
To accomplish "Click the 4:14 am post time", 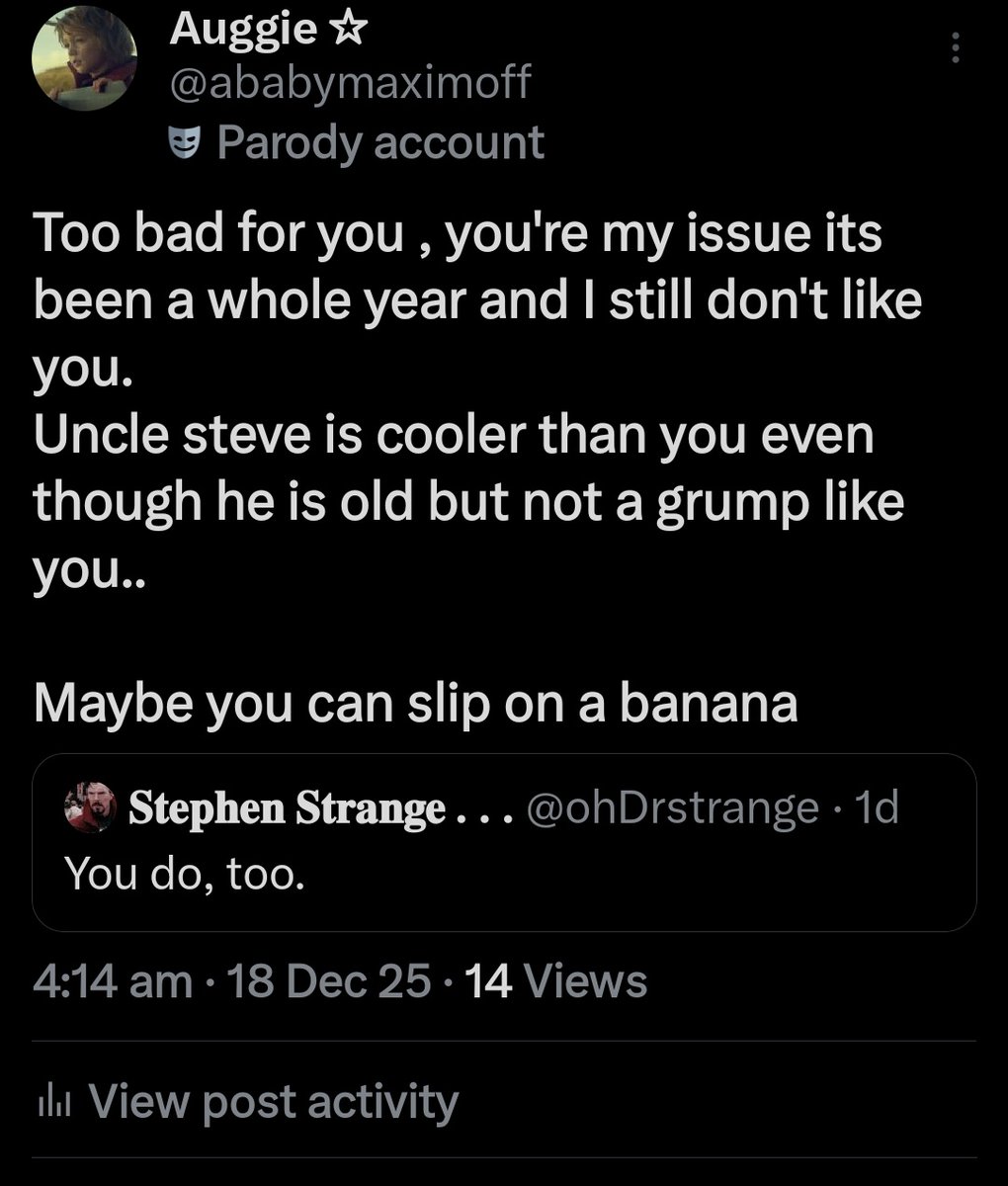I will [x=112, y=981].
